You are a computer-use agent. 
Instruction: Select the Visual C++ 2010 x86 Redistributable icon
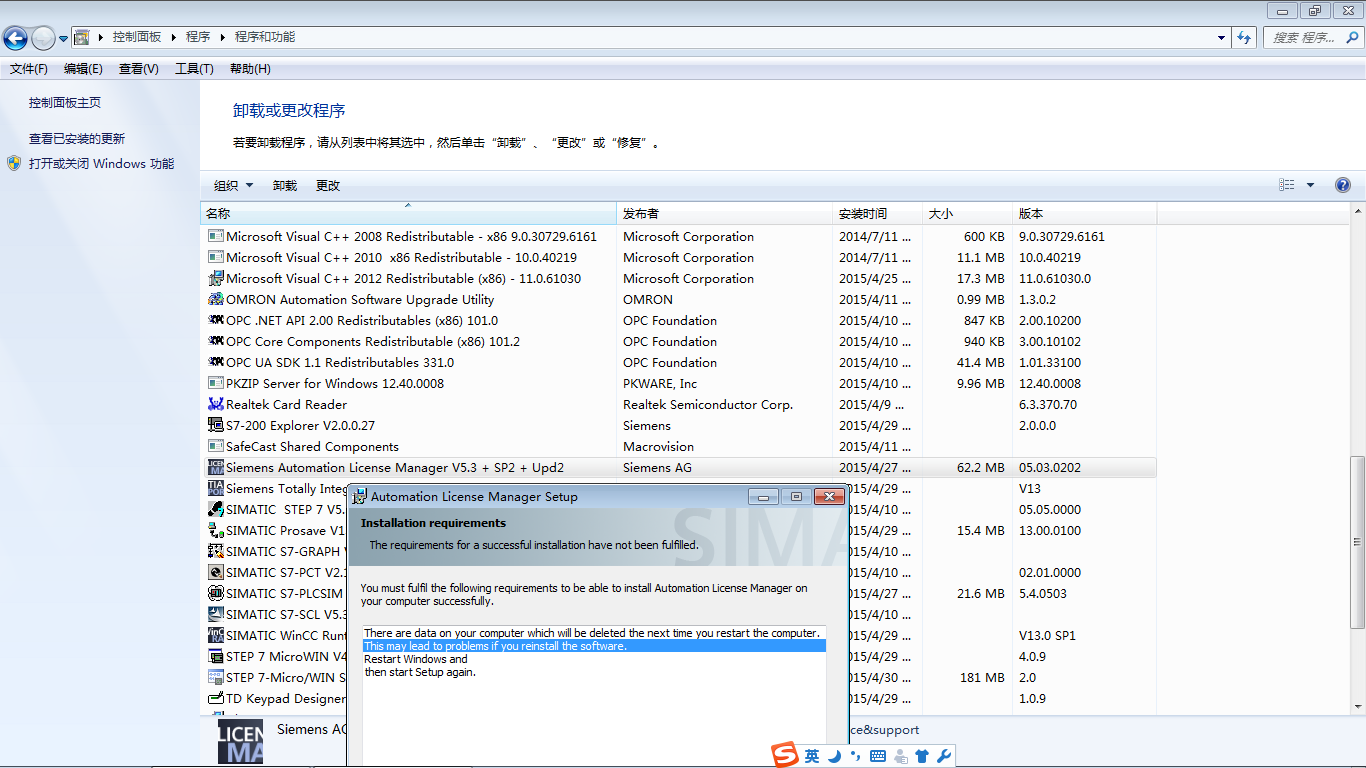click(x=216, y=258)
